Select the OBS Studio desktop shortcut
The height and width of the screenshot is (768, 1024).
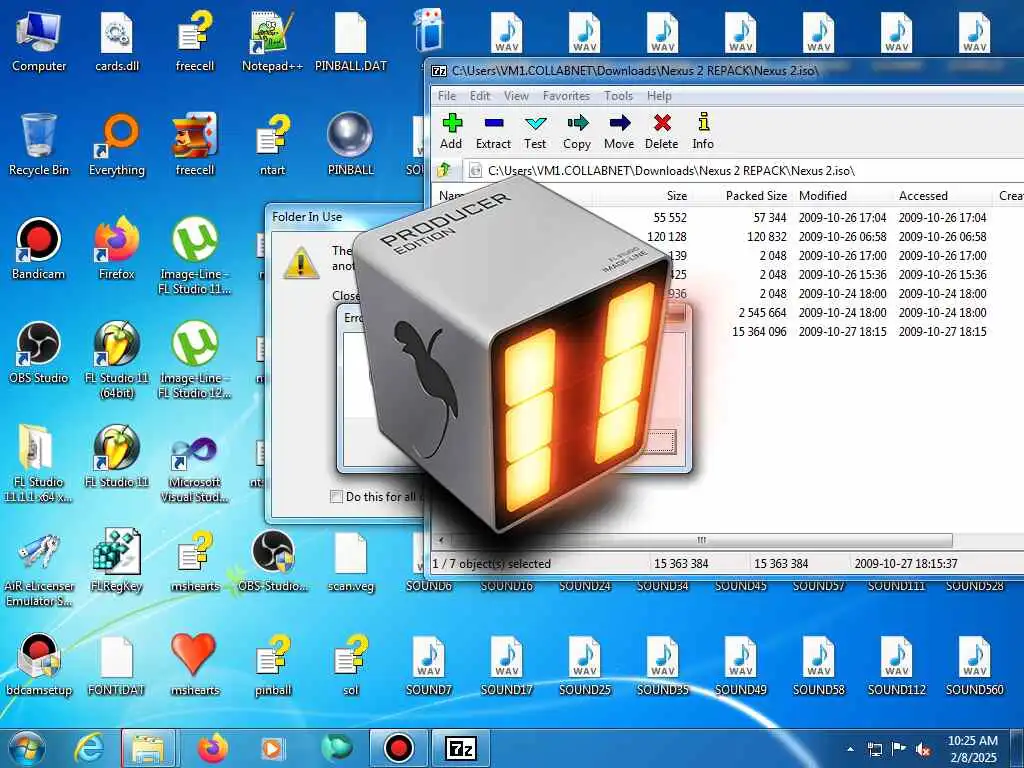click(x=39, y=353)
